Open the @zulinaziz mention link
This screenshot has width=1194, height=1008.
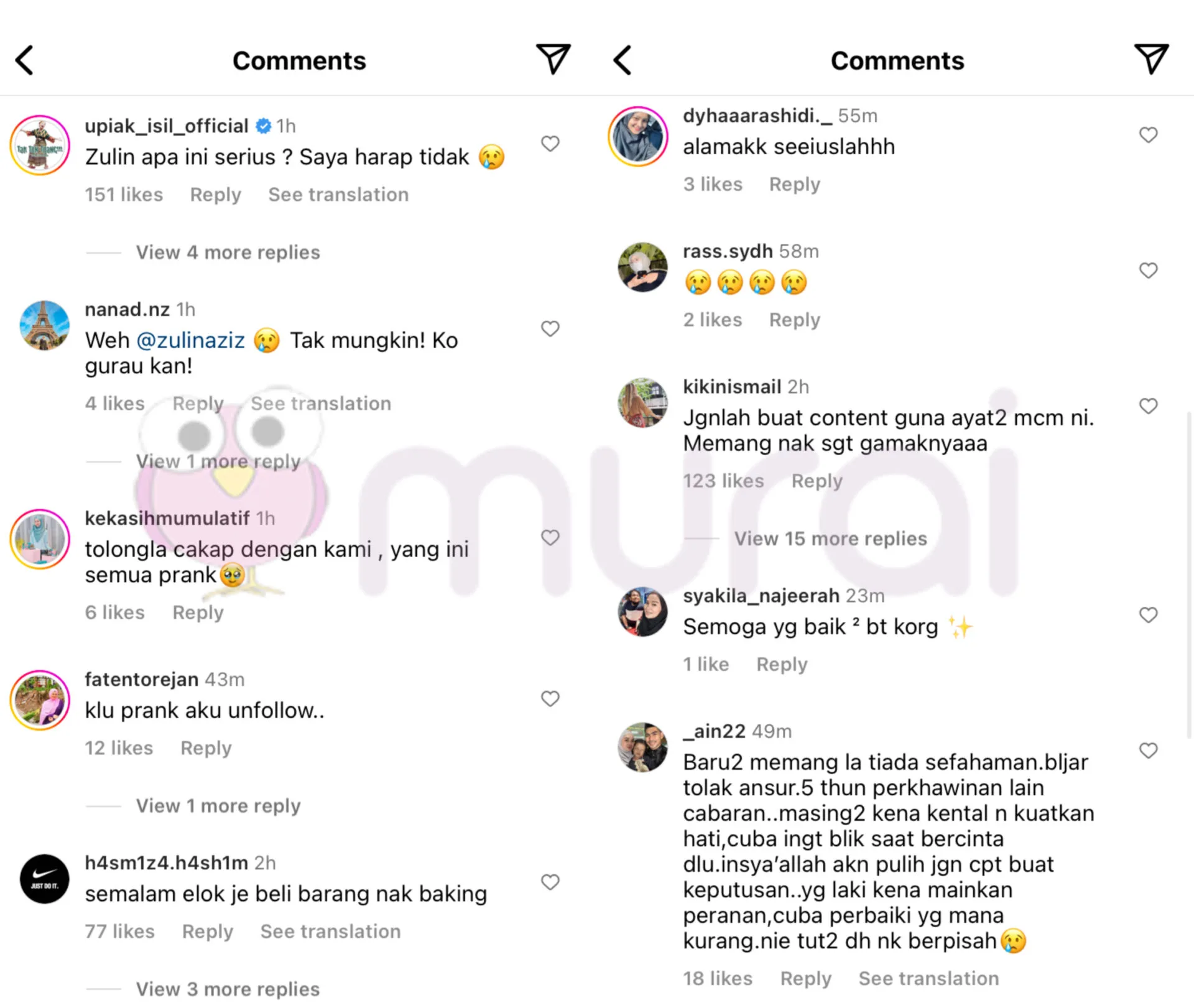coord(190,340)
